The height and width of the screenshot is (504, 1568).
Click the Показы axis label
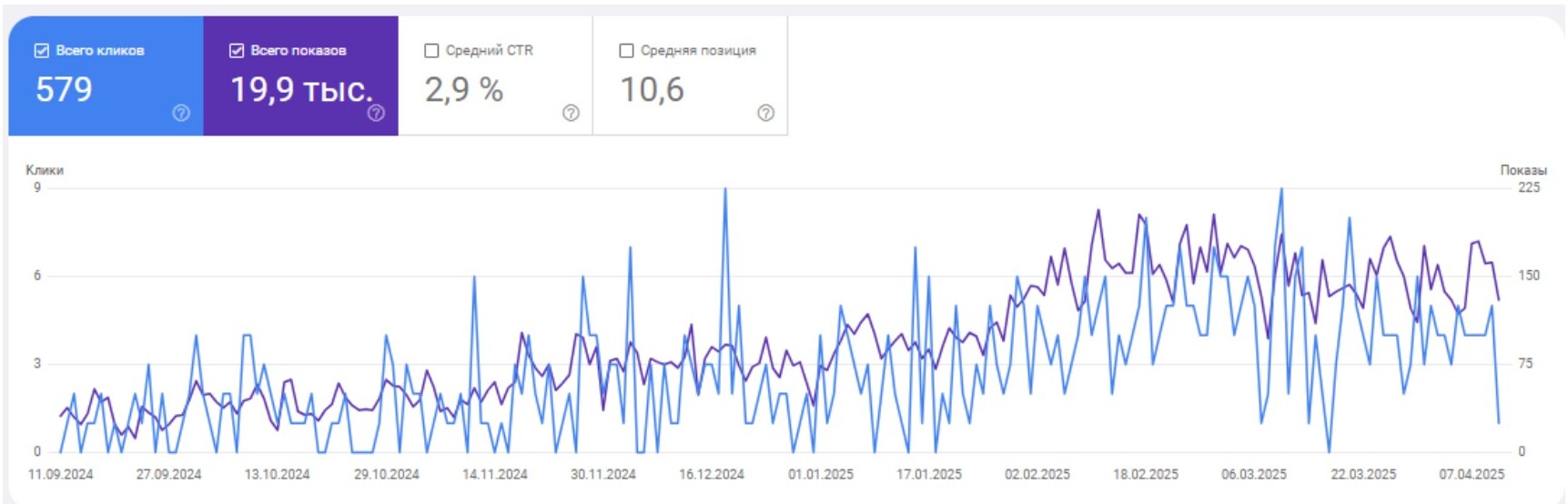(1523, 170)
